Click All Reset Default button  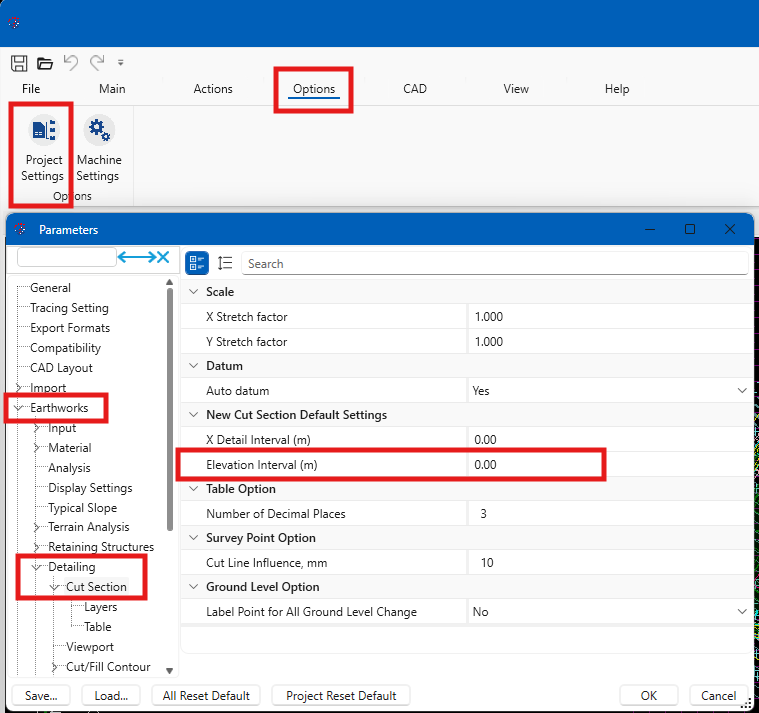pos(206,696)
